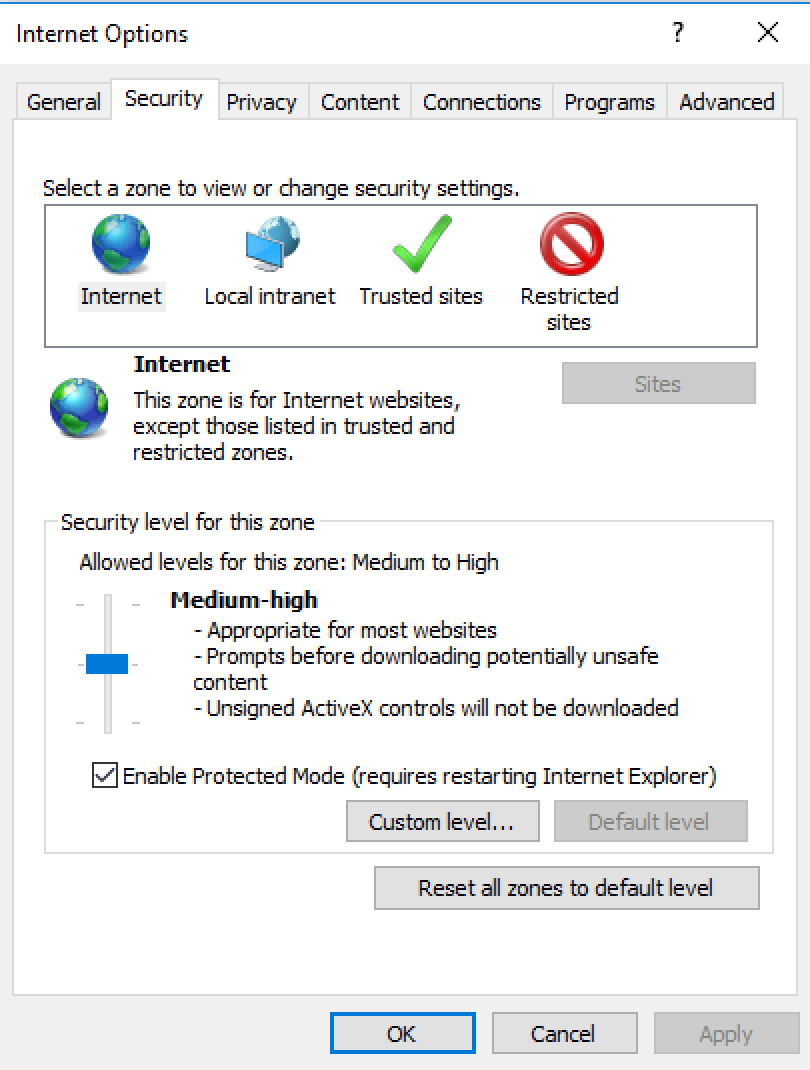810x1070 pixels.
Task: Open the Privacy tab
Action: 261,102
